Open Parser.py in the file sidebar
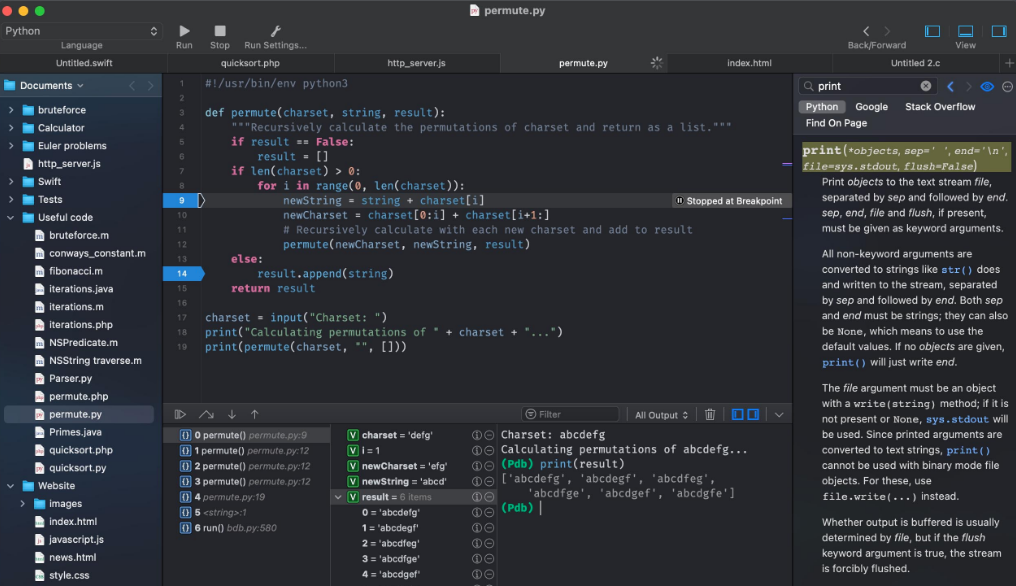This screenshot has height=586, width=1016. [x=70, y=379]
